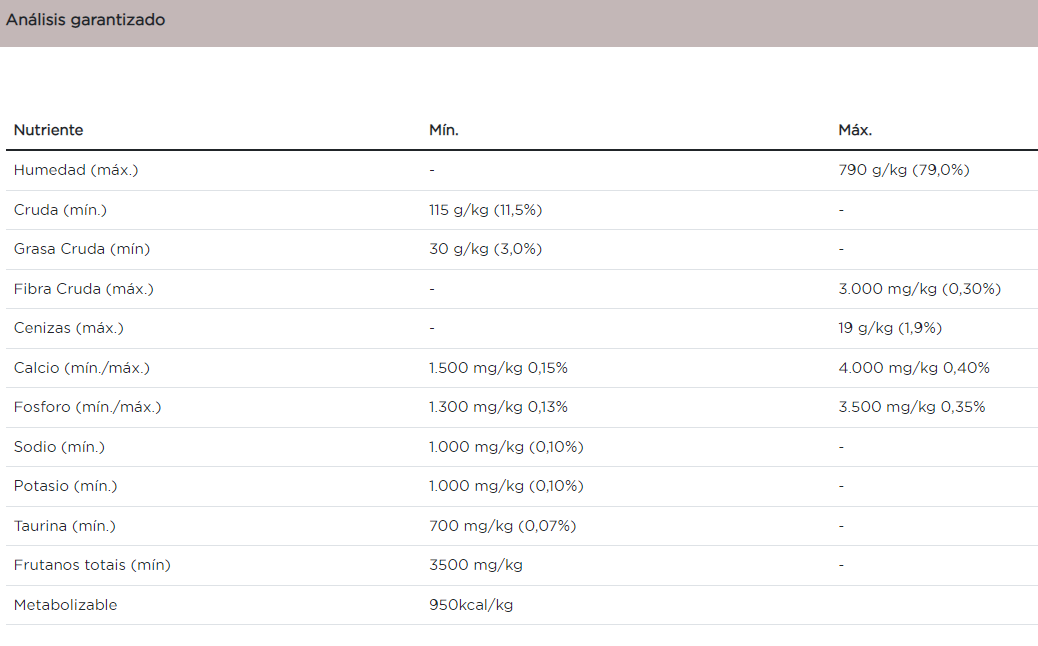Click the Taurina 700 mg/kg (0,07%) value
The height and width of the screenshot is (646, 1038).
tap(502, 526)
